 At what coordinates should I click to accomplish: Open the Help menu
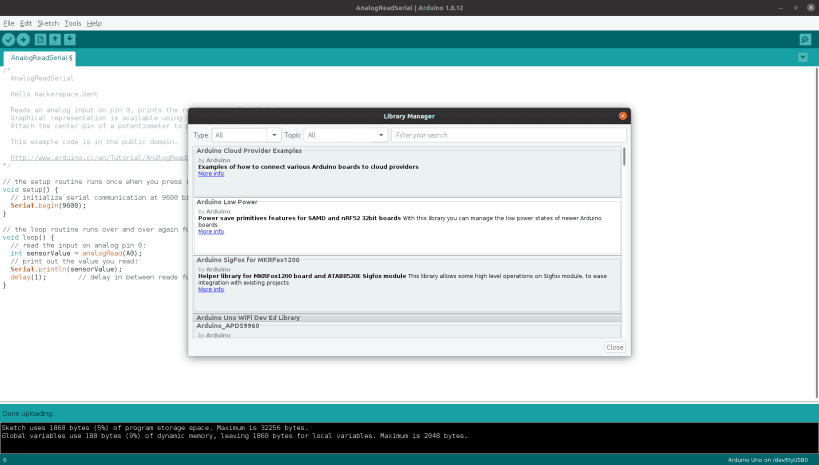[94, 24]
